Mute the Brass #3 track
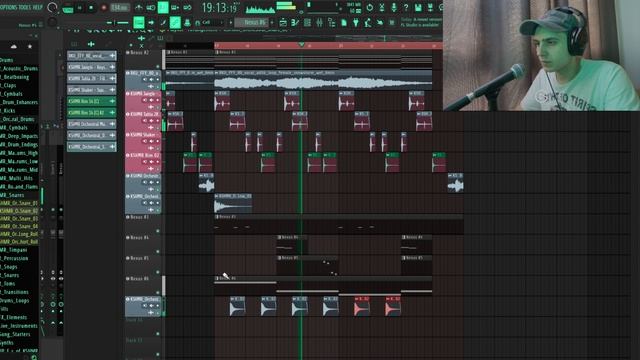 coord(158,231)
